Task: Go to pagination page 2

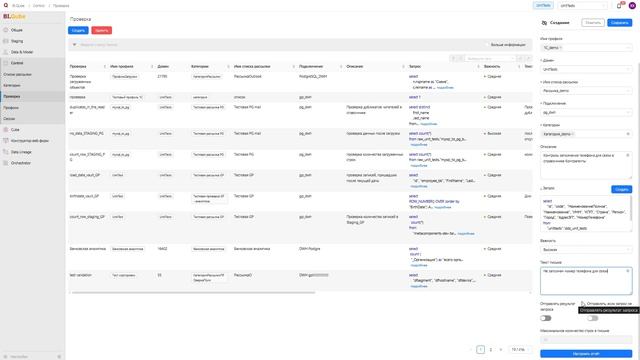Action: [x=491, y=350]
